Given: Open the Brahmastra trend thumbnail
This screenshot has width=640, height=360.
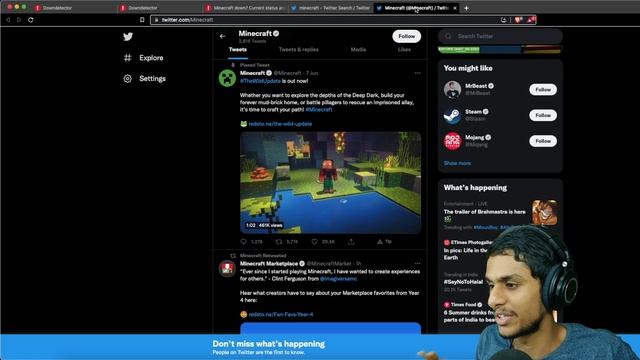Looking at the screenshot, I should (x=544, y=212).
